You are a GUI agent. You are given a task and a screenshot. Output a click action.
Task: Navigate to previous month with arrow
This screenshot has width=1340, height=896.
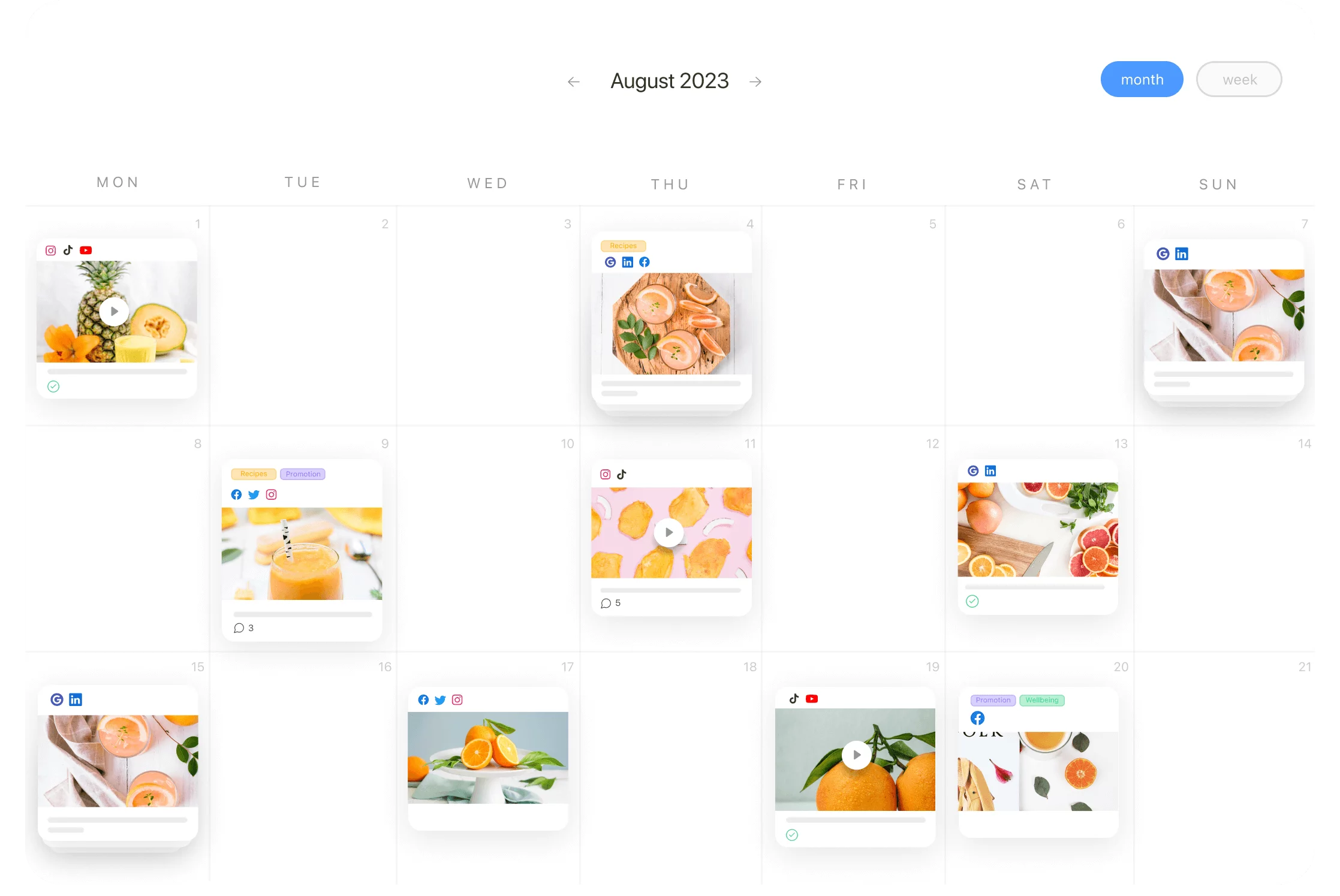(575, 80)
